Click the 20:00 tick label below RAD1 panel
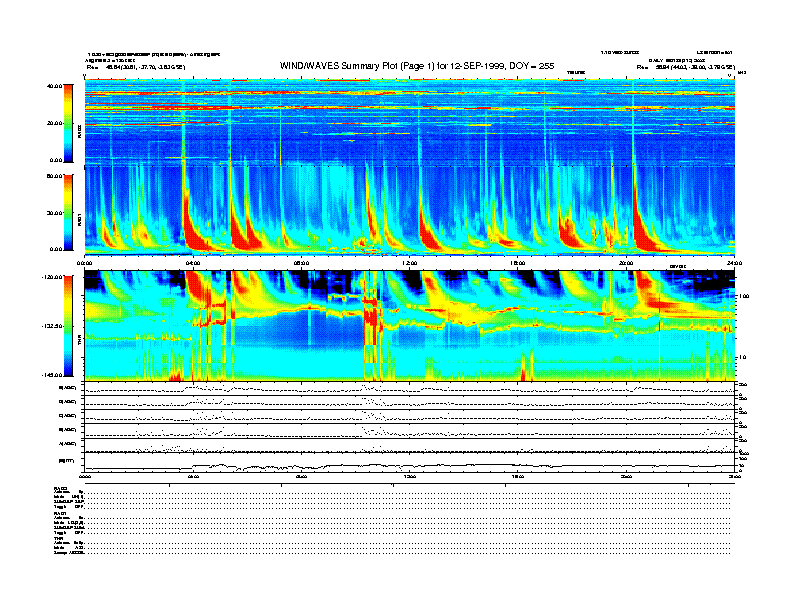The width and height of the screenshot is (792, 612). click(626, 263)
